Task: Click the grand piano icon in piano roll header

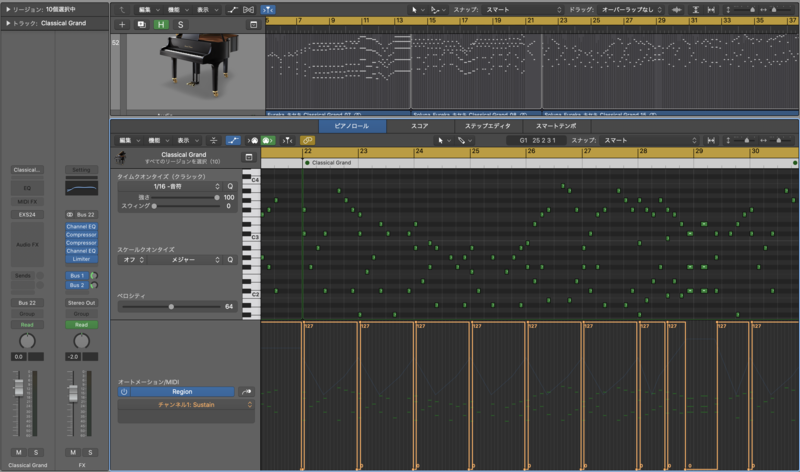Action: click(x=121, y=158)
